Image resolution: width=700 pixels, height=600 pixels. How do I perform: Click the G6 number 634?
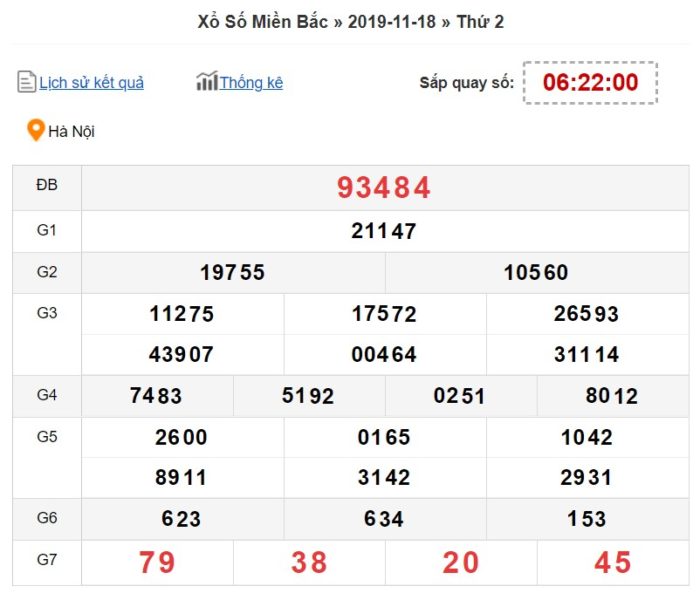coord(384,519)
